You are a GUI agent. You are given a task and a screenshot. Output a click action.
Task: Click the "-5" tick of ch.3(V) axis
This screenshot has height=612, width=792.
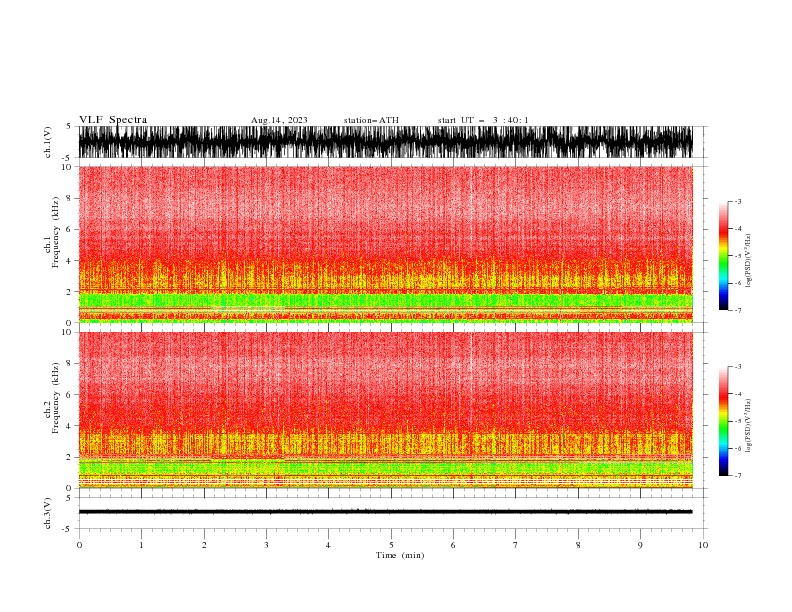coord(67,529)
